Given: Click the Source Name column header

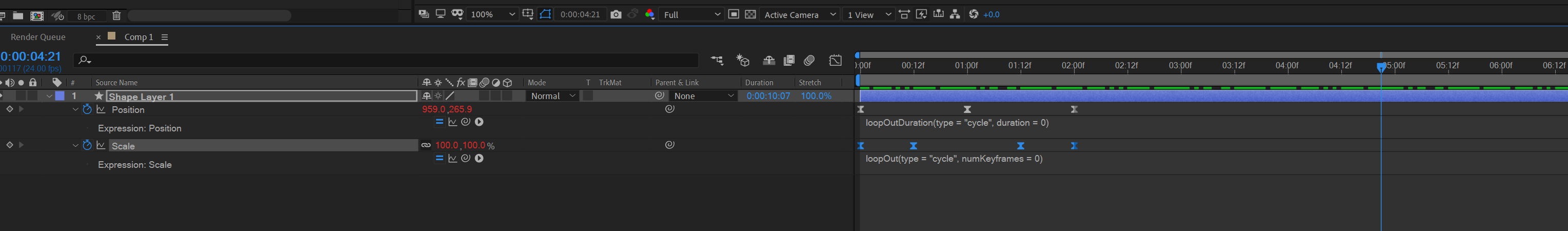Looking at the screenshot, I should coord(116,82).
